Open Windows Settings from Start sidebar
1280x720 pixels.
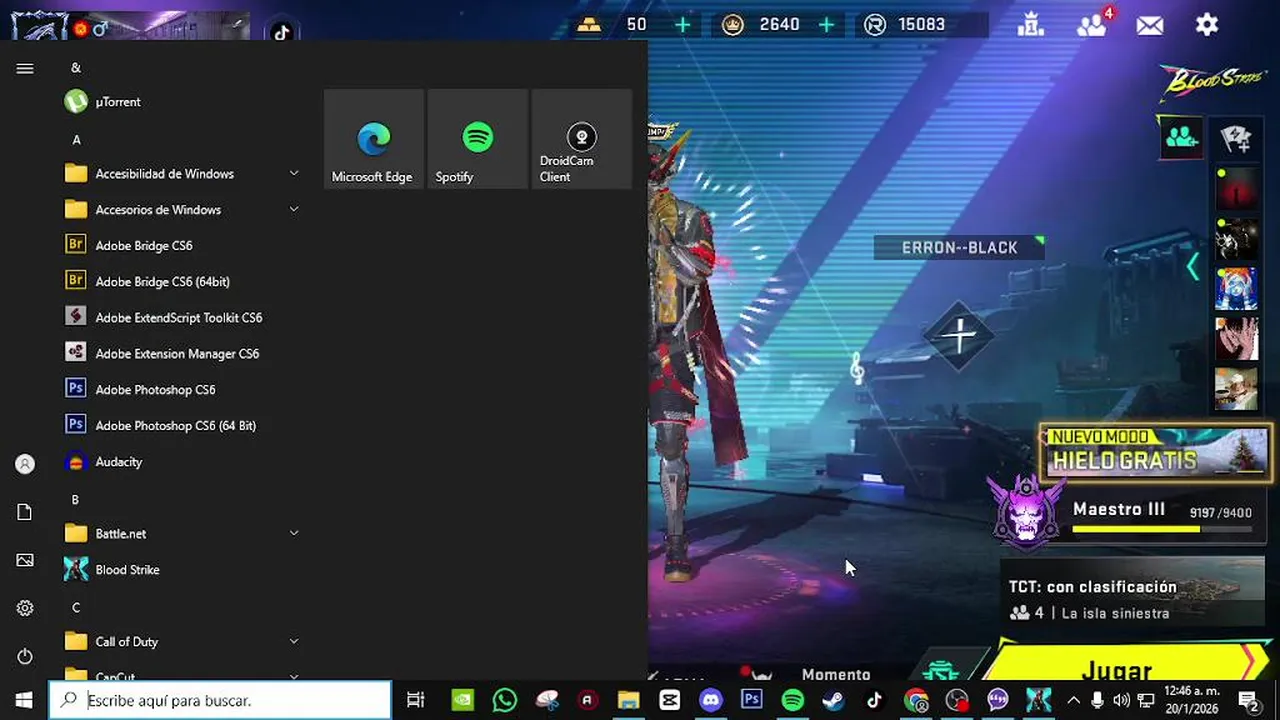tap(25, 608)
